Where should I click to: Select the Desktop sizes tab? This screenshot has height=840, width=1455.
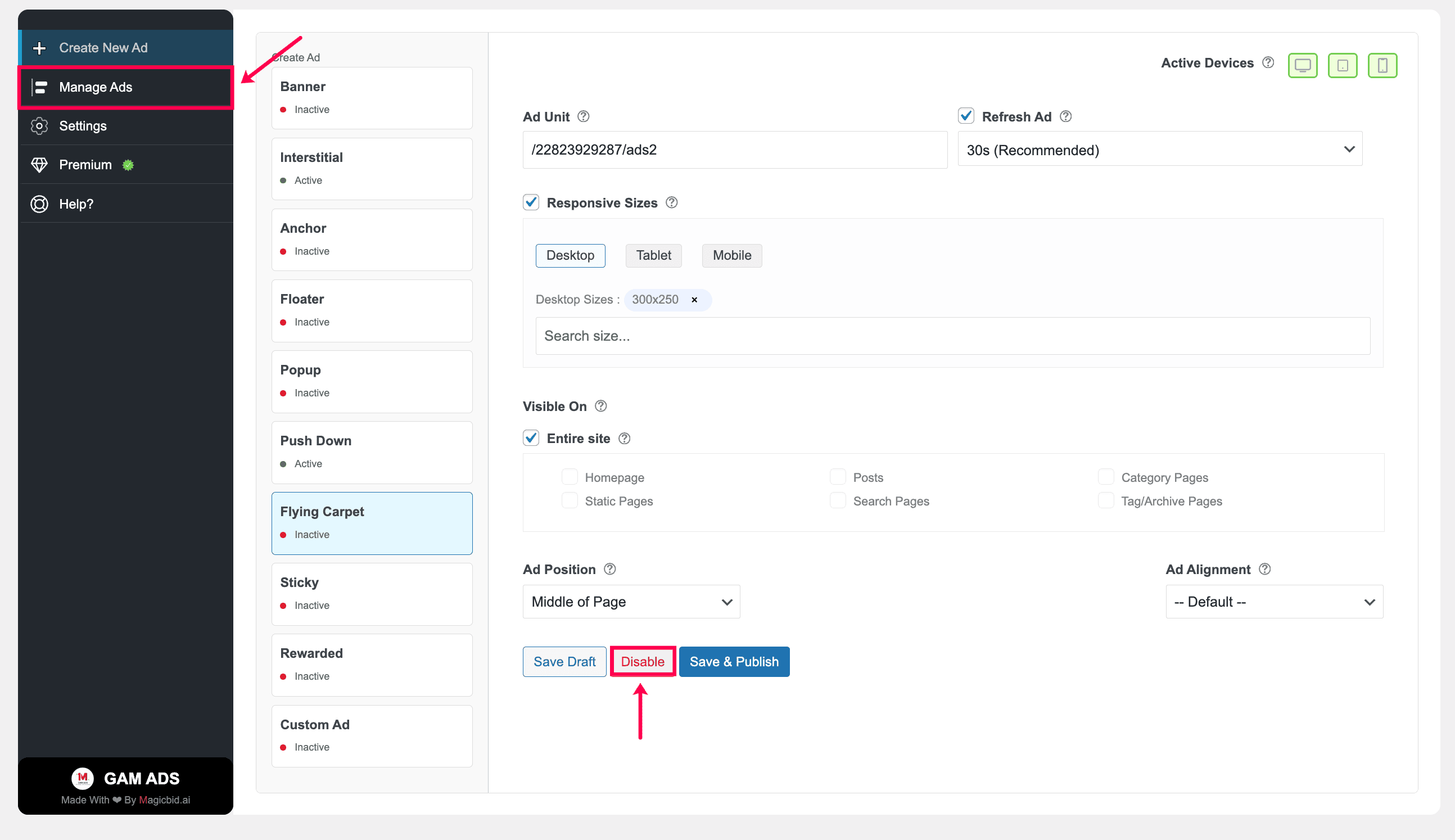[x=570, y=256]
